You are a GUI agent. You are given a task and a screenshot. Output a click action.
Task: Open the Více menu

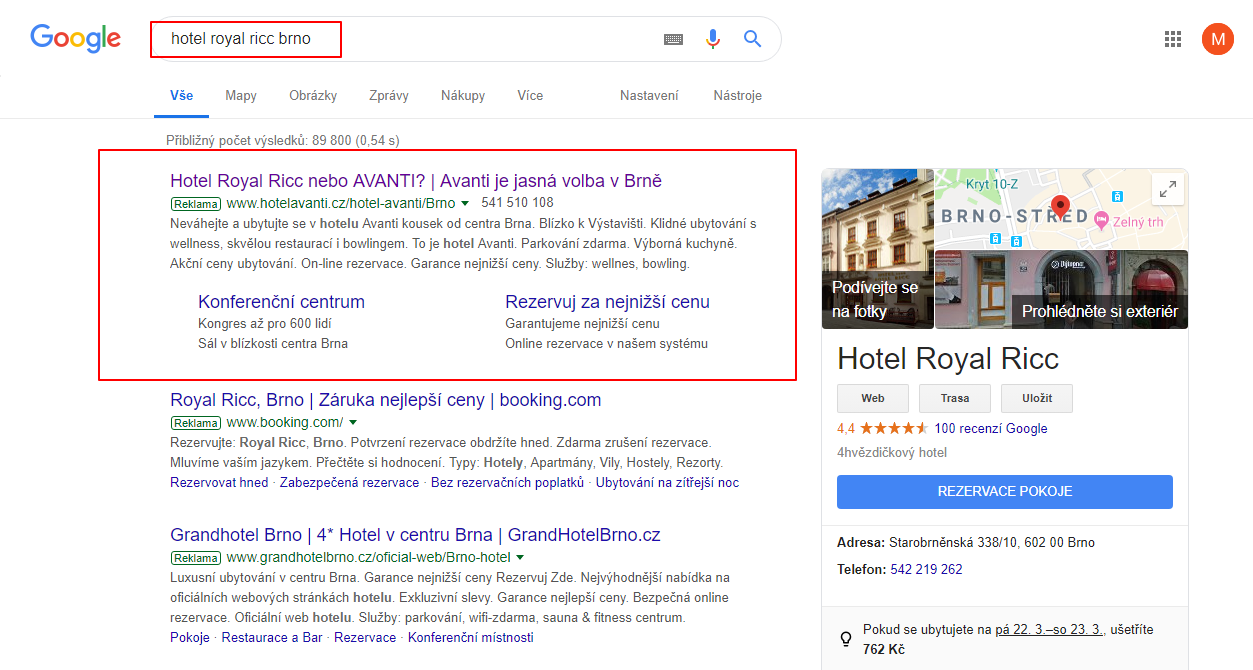point(530,96)
